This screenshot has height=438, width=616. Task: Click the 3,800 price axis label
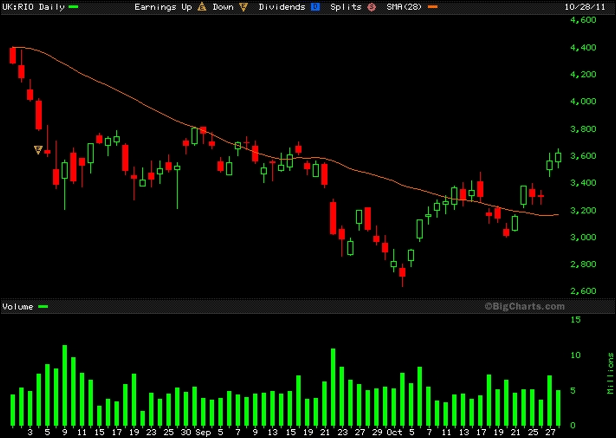coord(583,129)
